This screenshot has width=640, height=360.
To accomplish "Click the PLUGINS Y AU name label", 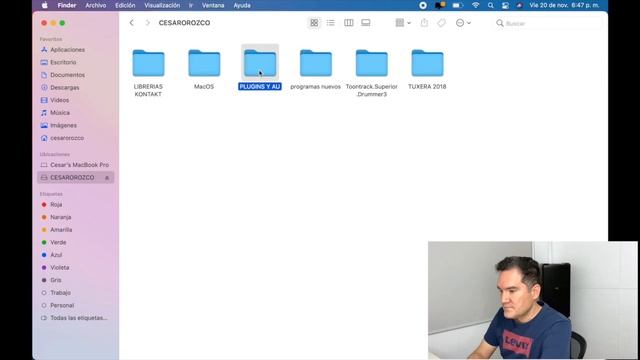I will [x=260, y=87].
